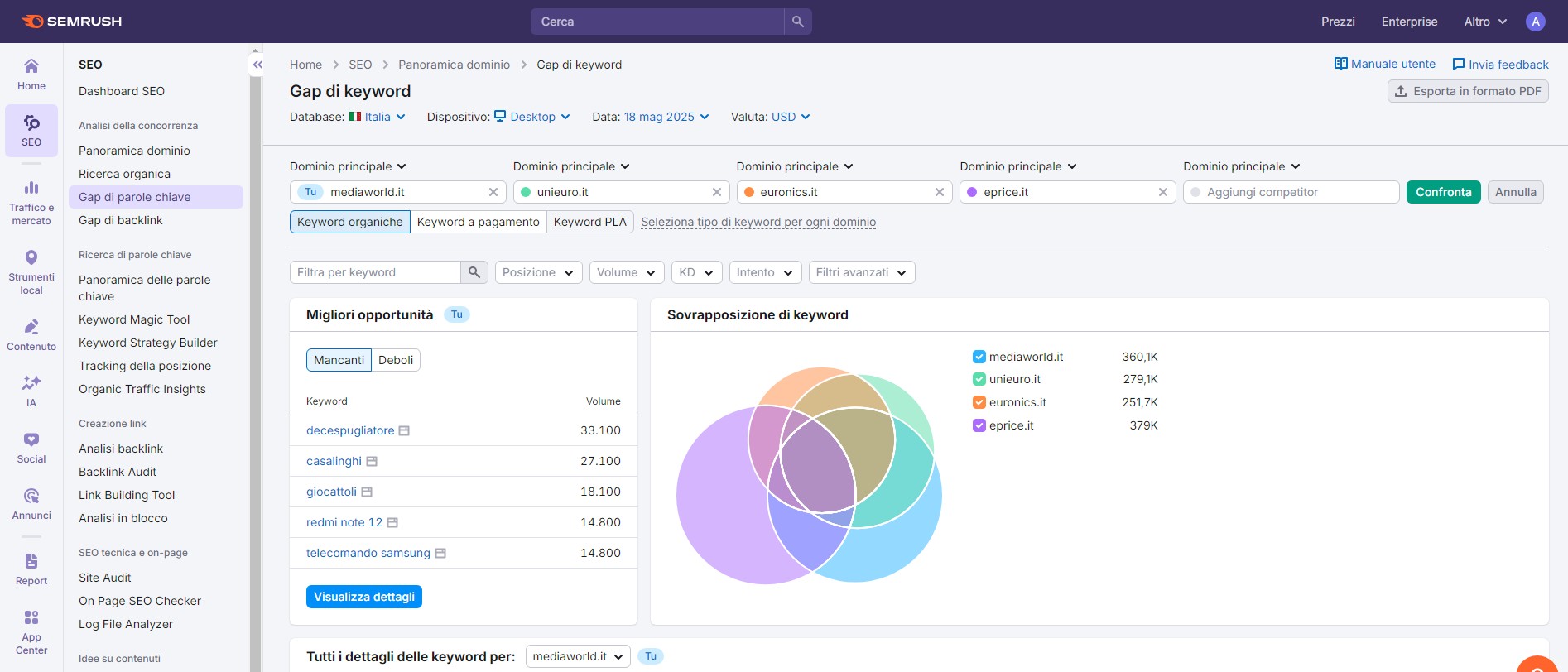Select Keyword organiche tab
Screen dimensions: 1568x672
coord(349,222)
